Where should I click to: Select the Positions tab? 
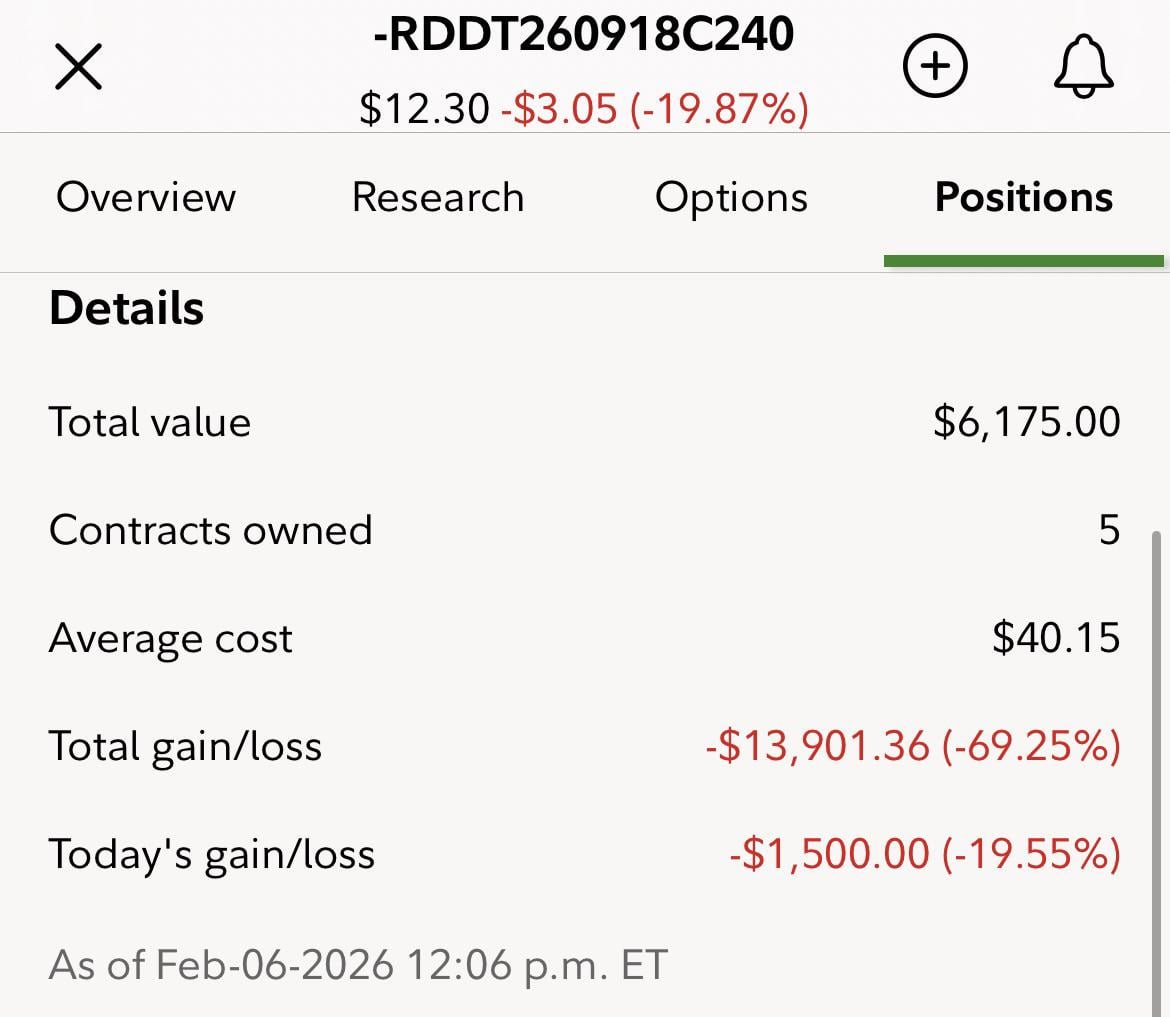coord(1023,197)
